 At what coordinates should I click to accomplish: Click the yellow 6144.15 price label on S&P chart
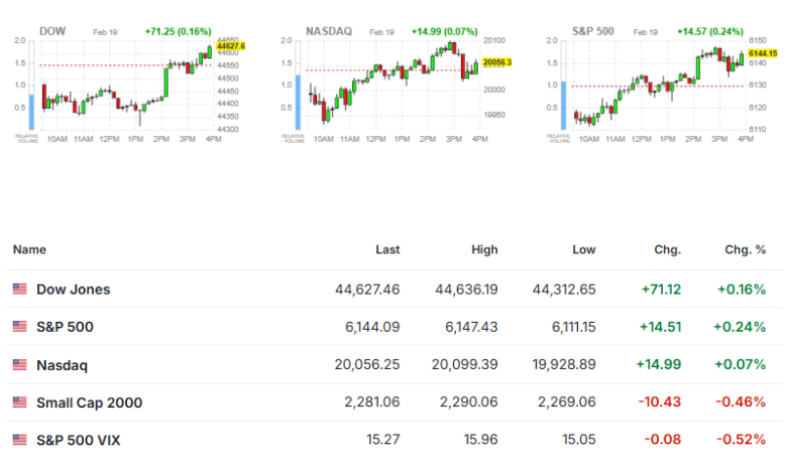point(763,53)
